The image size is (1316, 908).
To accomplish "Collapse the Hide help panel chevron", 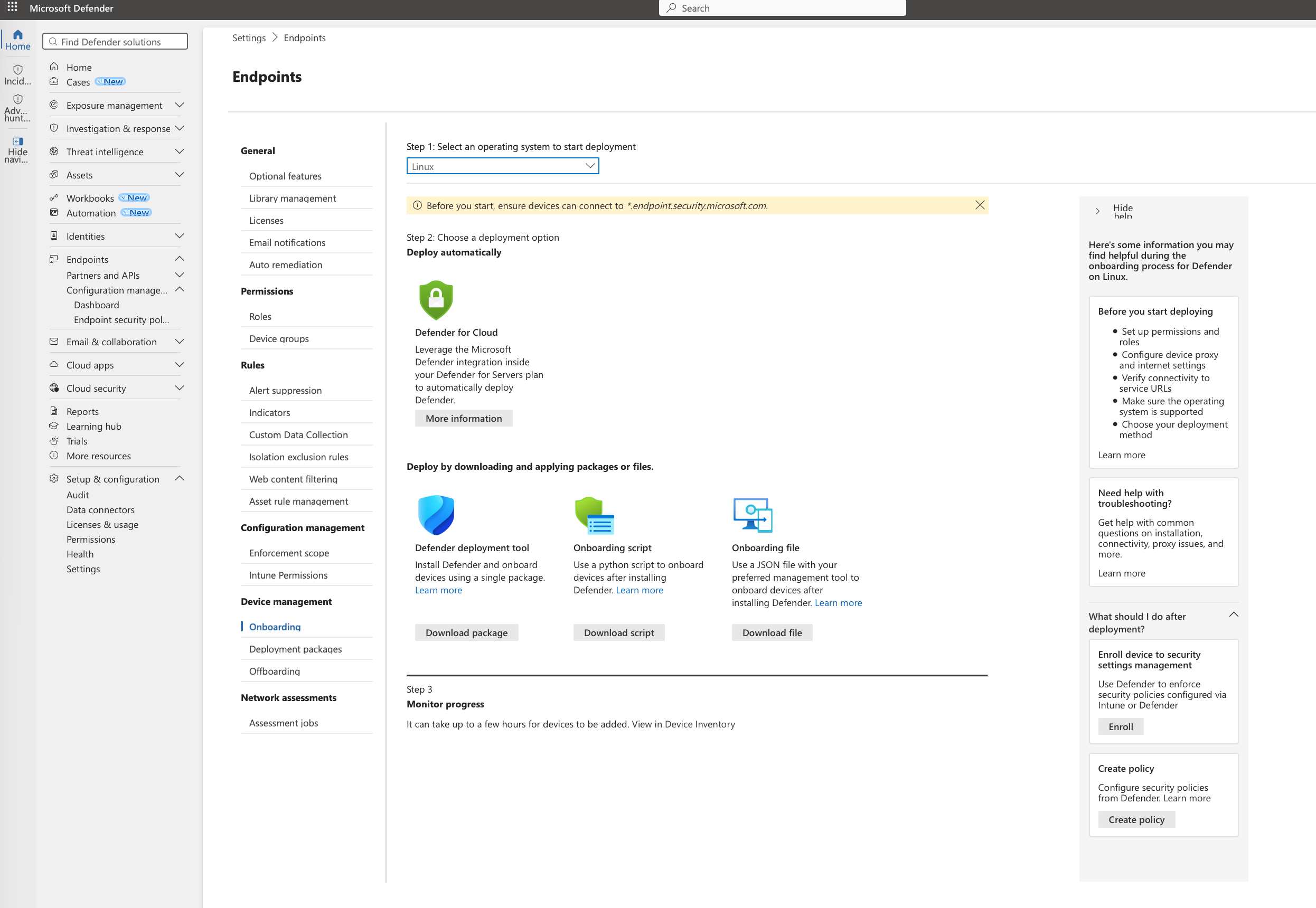I will (1097, 211).
